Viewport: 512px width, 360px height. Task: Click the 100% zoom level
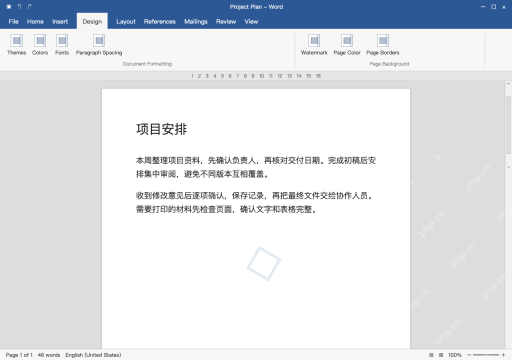click(x=455, y=355)
